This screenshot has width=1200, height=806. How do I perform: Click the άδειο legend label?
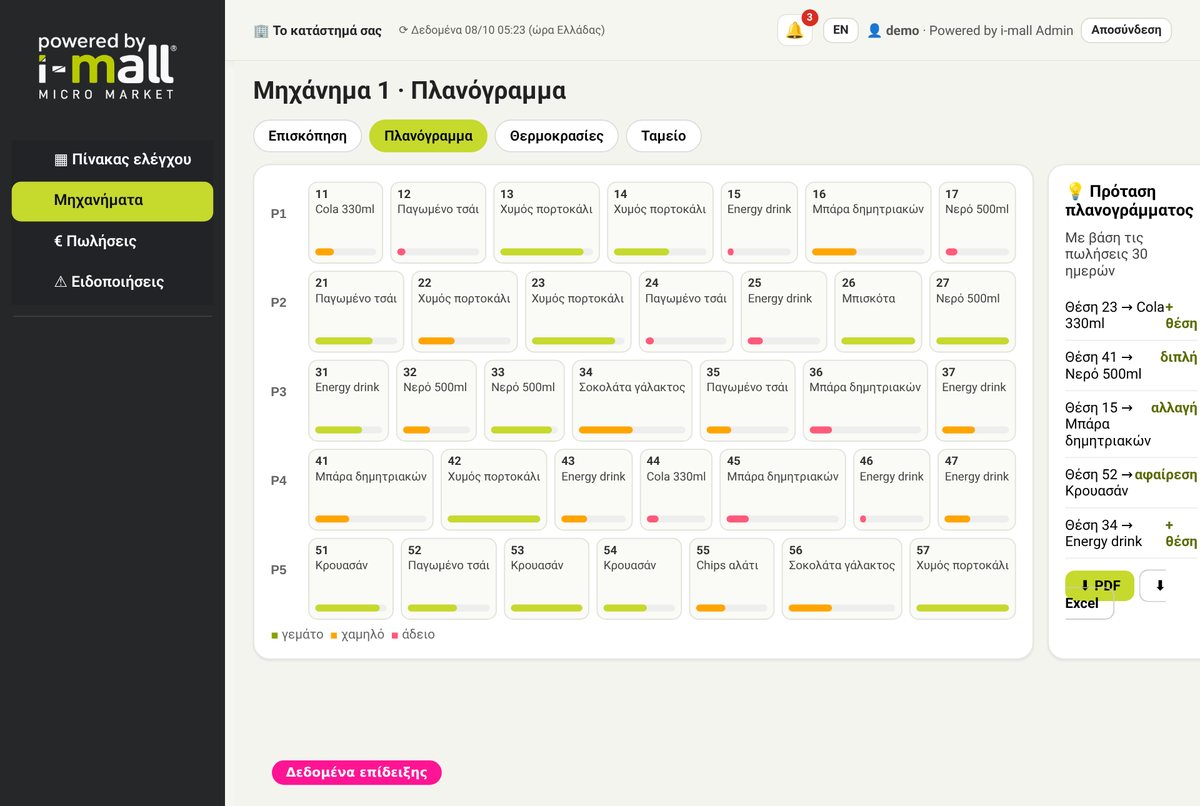(x=418, y=635)
